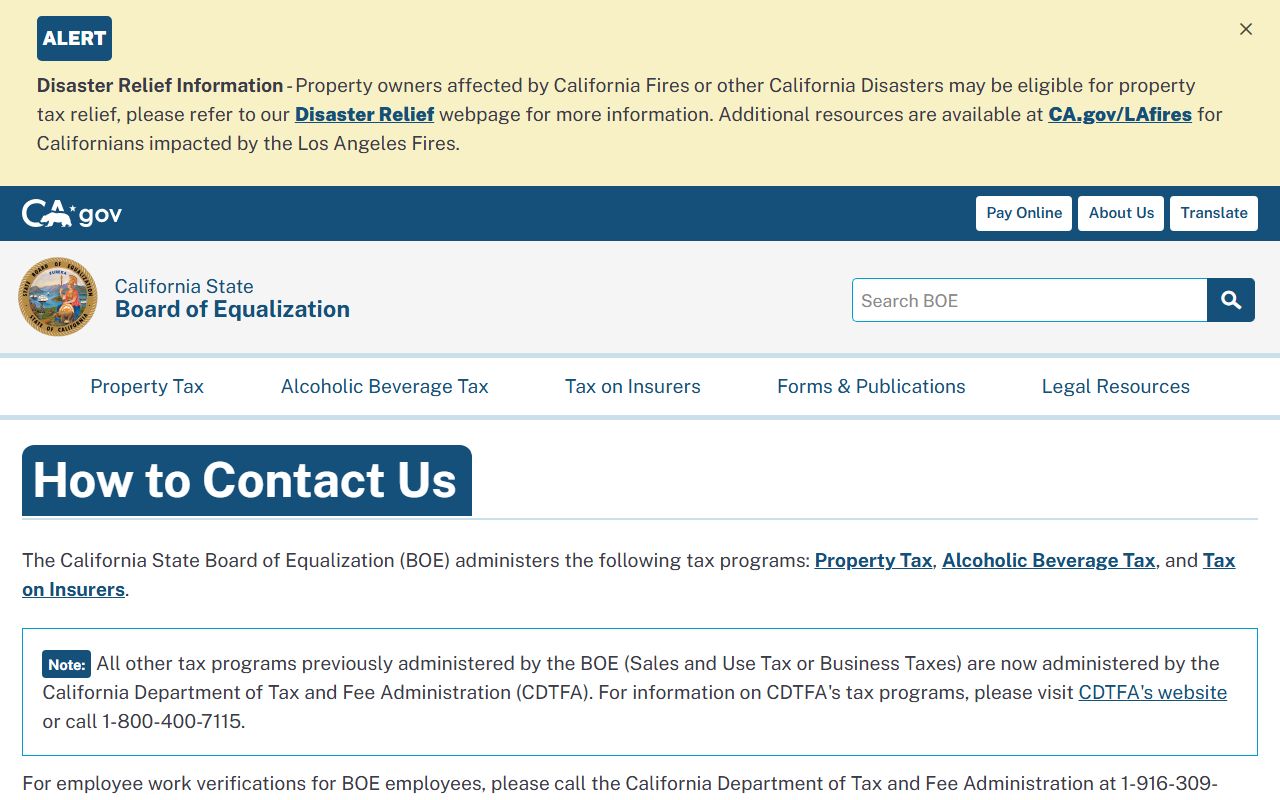Open the About Us button
1280x800 pixels.
pos(1121,213)
